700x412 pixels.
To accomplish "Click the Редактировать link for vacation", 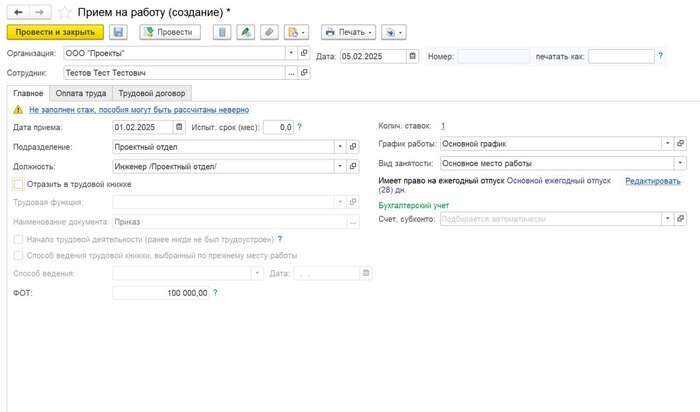I will click(x=652, y=181).
